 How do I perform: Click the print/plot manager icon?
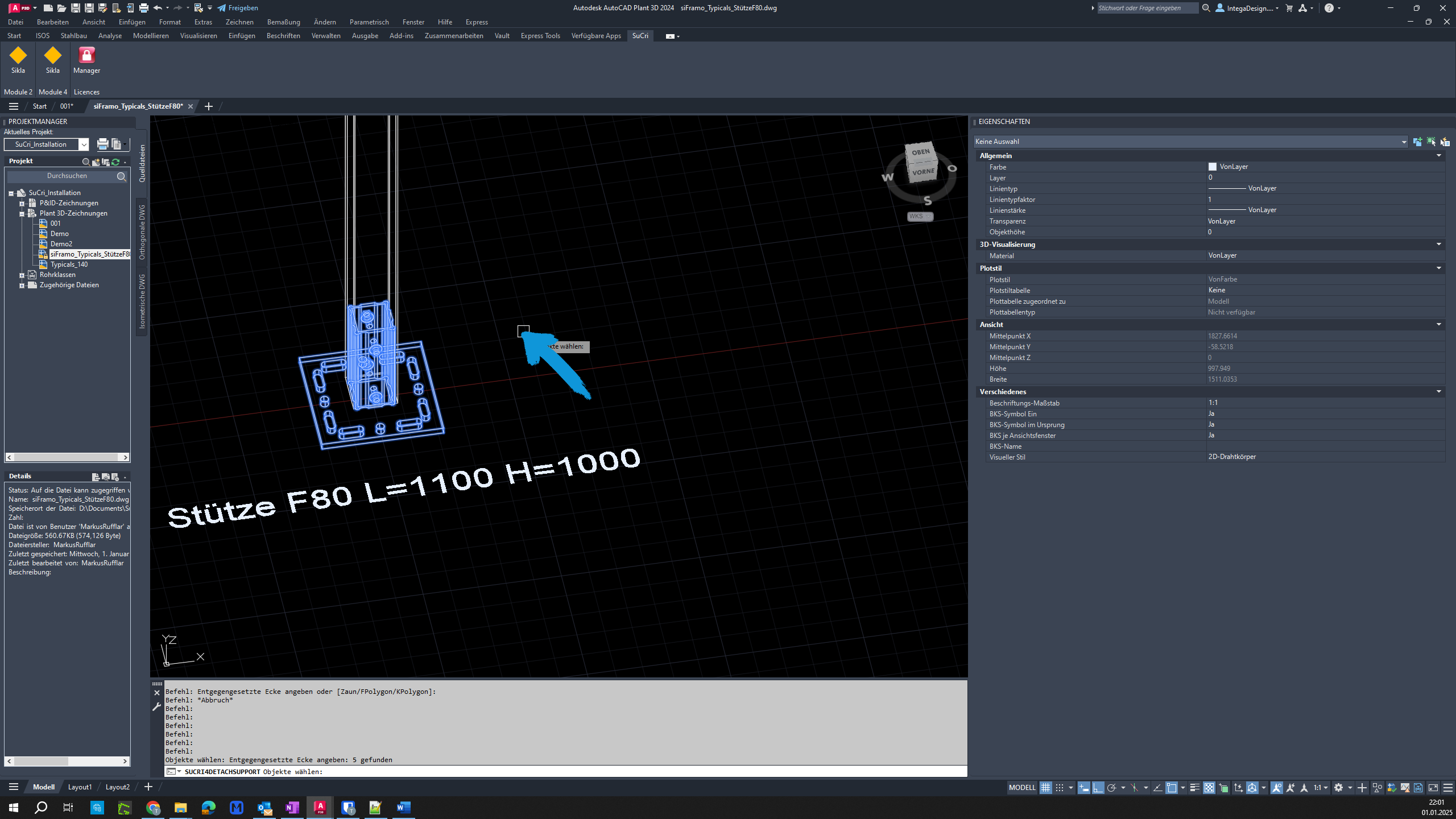click(x=144, y=7)
